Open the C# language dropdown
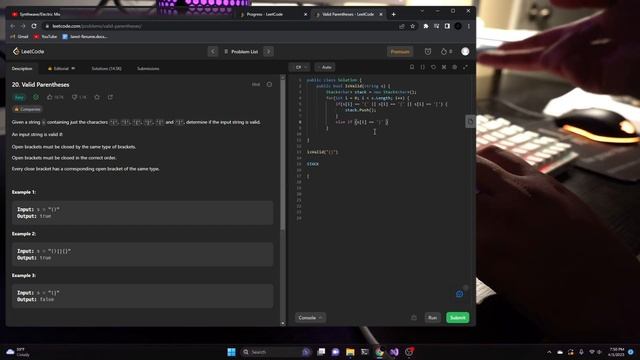The image size is (640, 360). 300,67
